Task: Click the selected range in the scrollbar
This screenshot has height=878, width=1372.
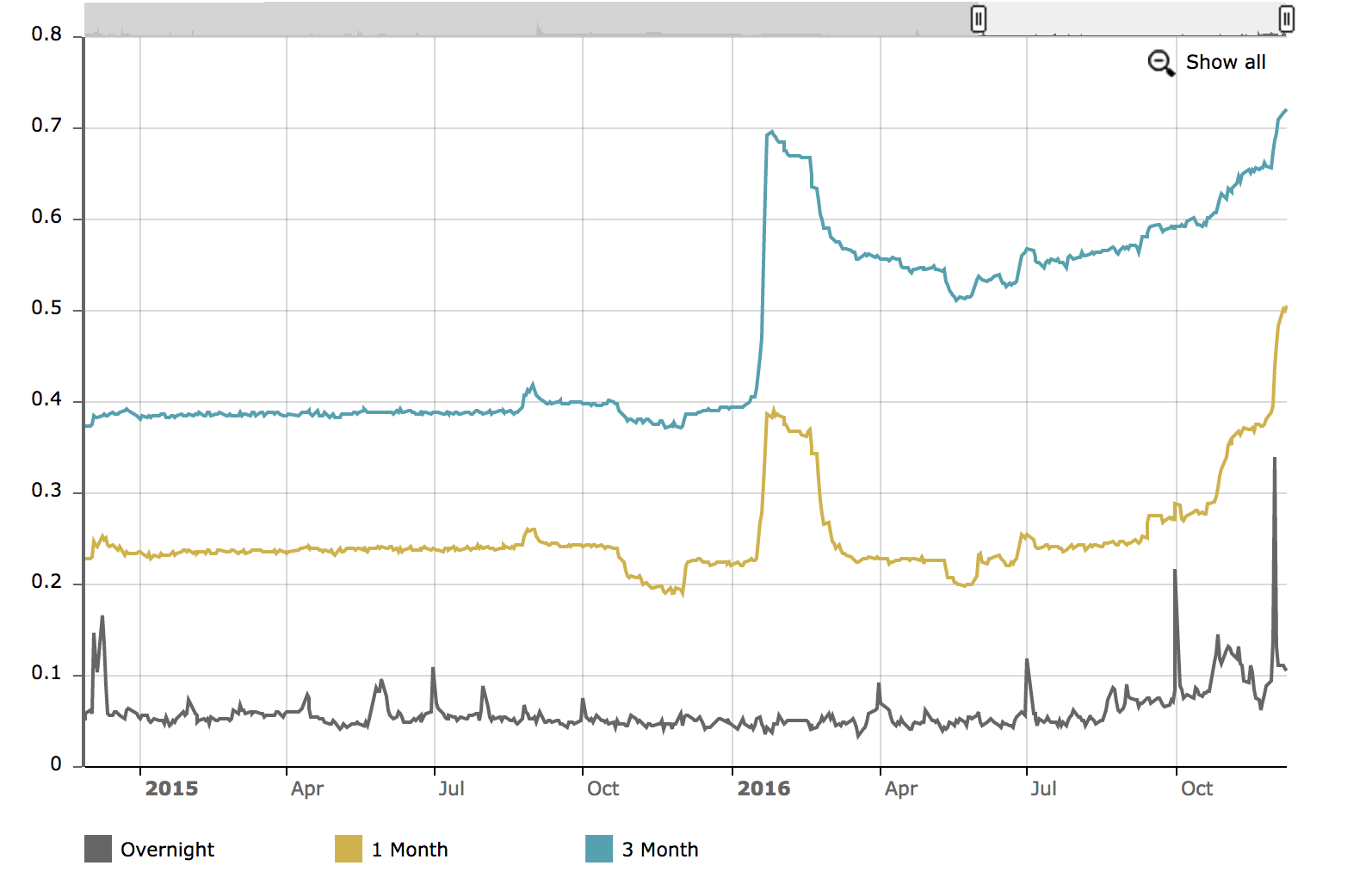Action: pyautogui.click(x=1132, y=18)
